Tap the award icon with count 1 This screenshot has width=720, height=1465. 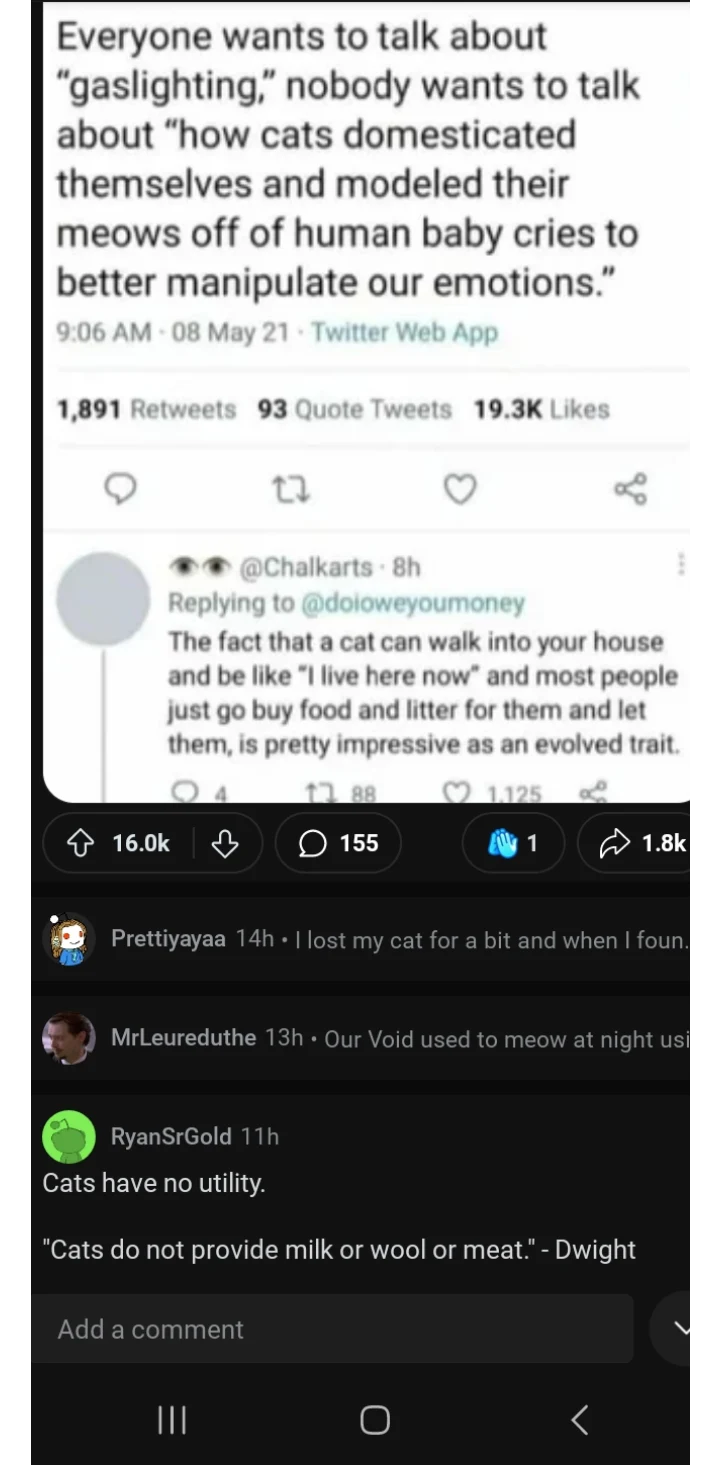coord(513,844)
